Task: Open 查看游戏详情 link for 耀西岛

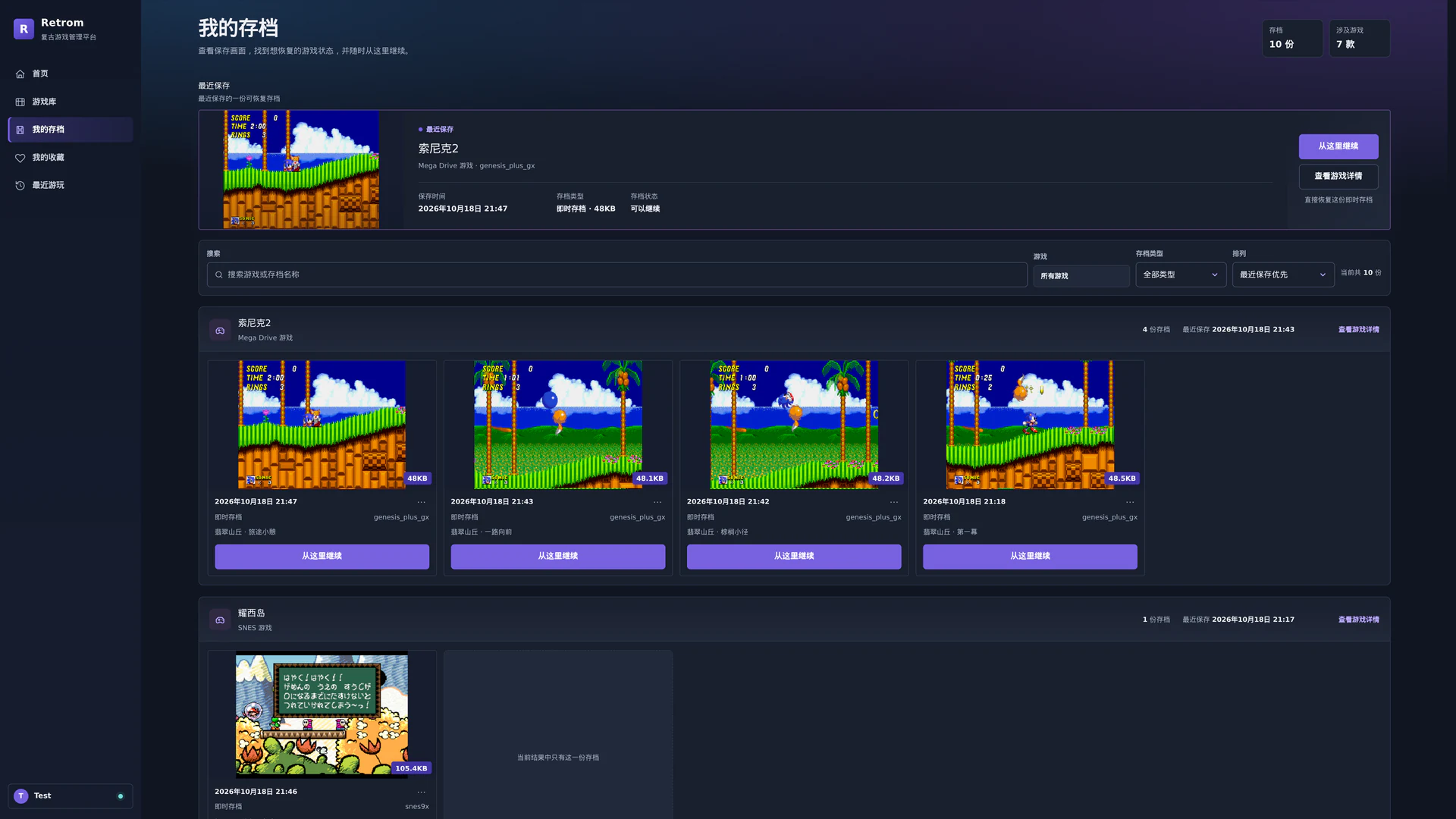Action: coord(1358,620)
